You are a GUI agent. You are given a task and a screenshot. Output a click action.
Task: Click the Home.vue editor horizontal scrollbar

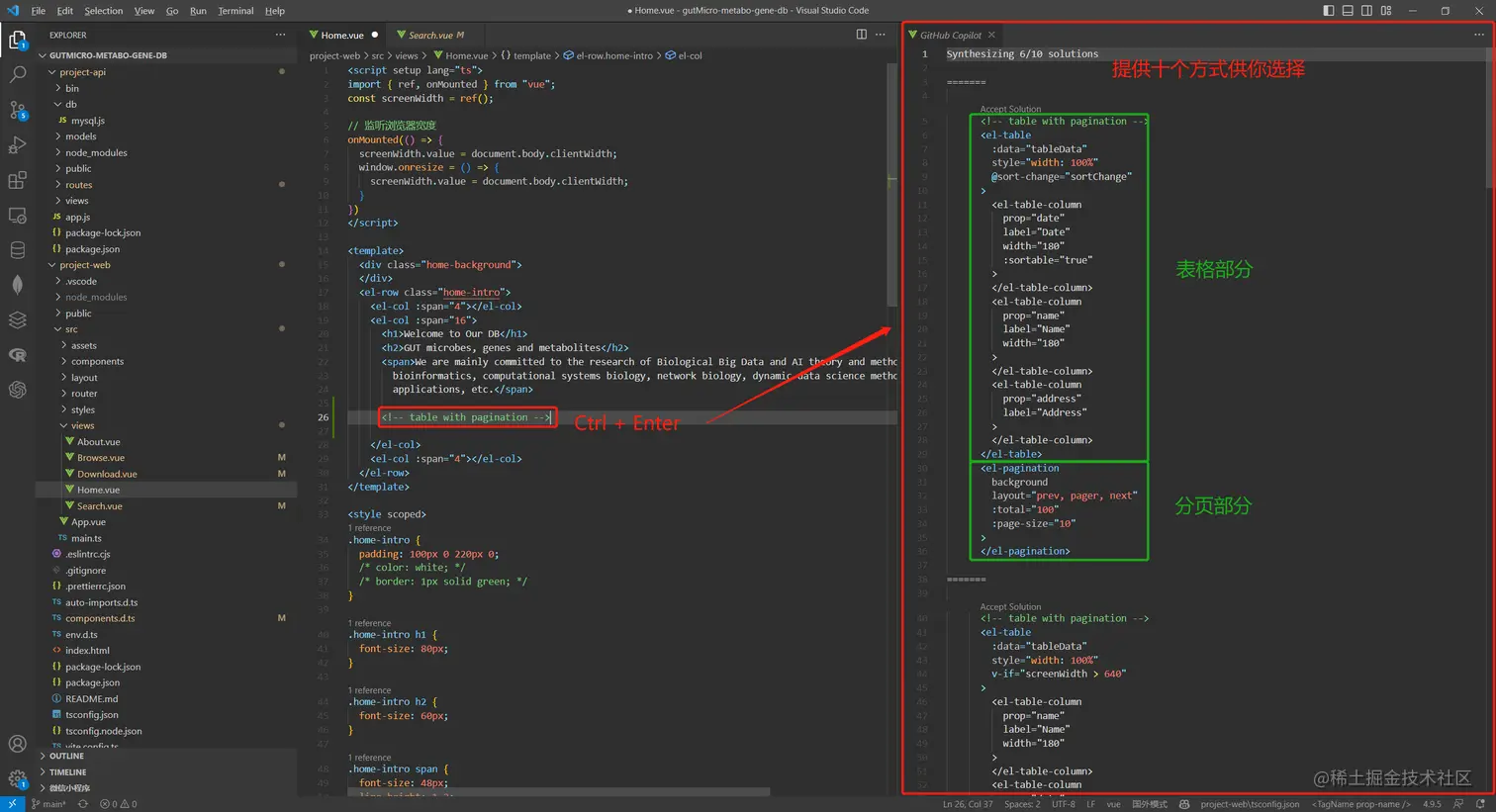560,792
